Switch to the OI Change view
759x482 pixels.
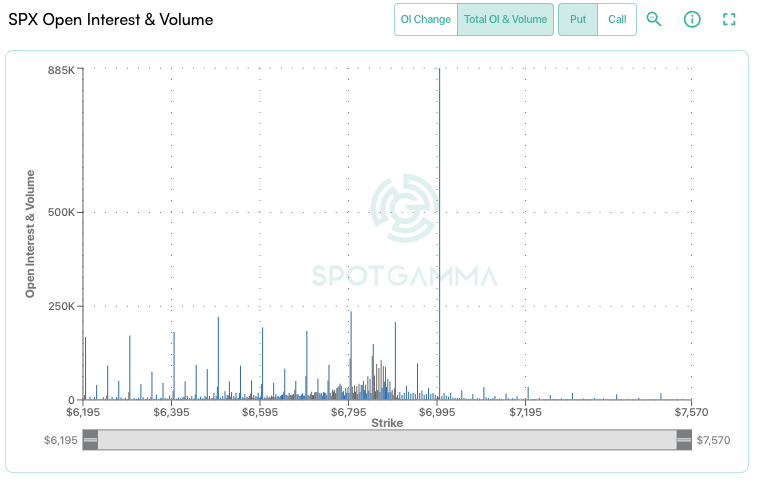click(x=426, y=19)
